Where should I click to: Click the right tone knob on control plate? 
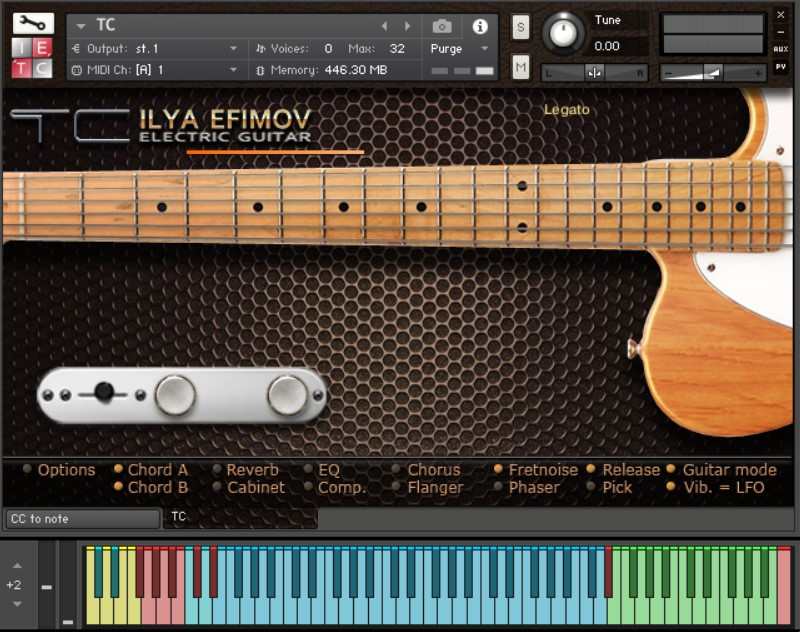(x=287, y=395)
